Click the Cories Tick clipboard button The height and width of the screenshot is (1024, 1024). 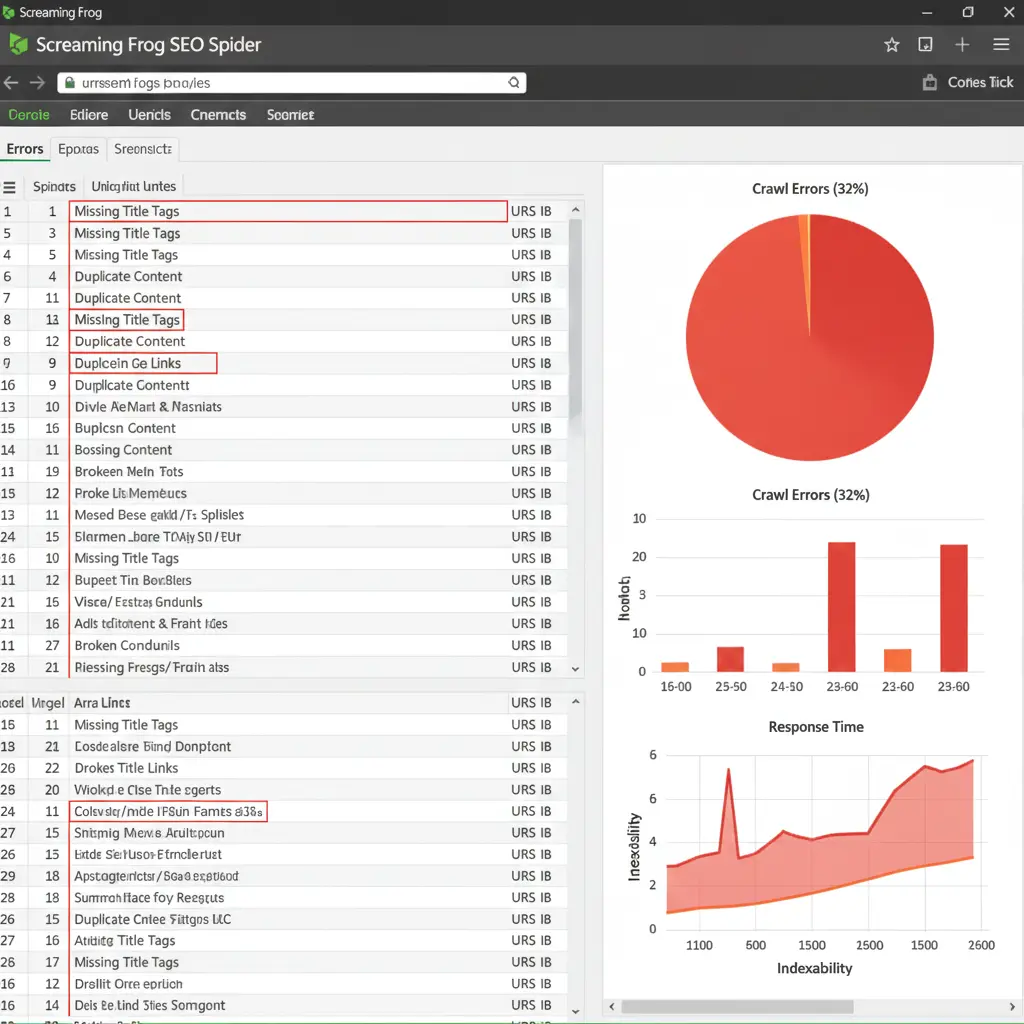coord(968,83)
